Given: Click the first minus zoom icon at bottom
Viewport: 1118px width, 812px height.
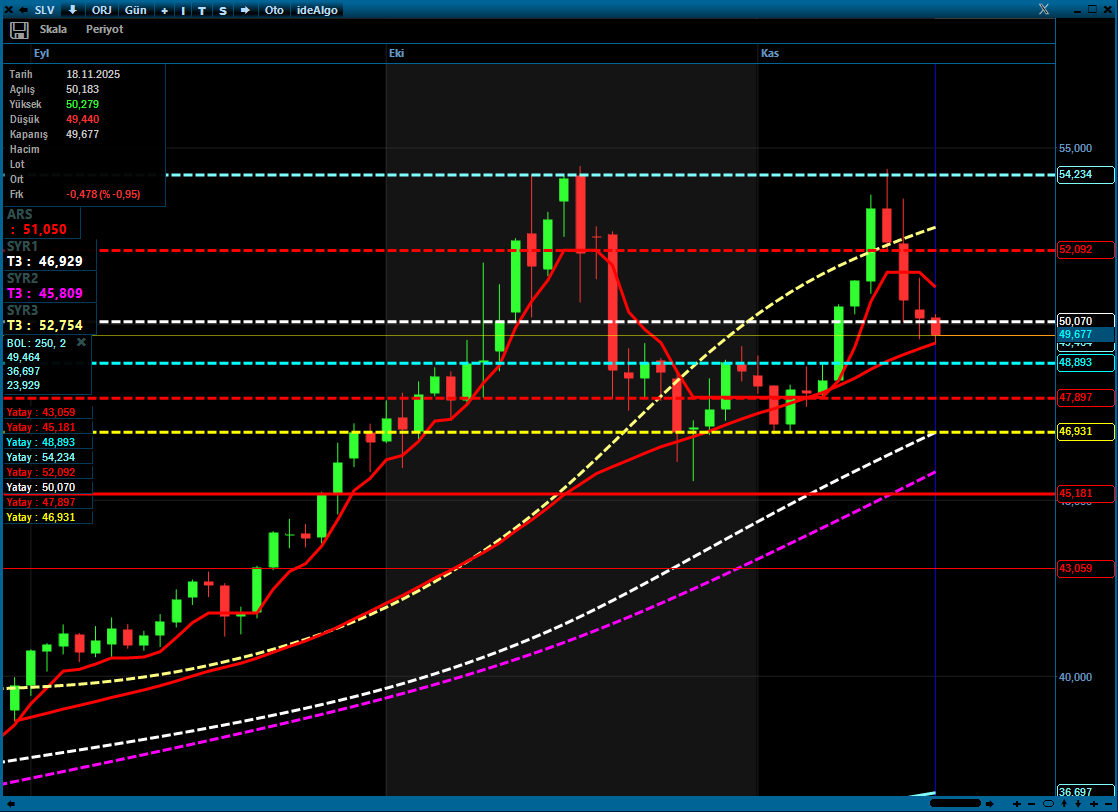Looking at the screenshot, I should click(x=1031, y=804).
